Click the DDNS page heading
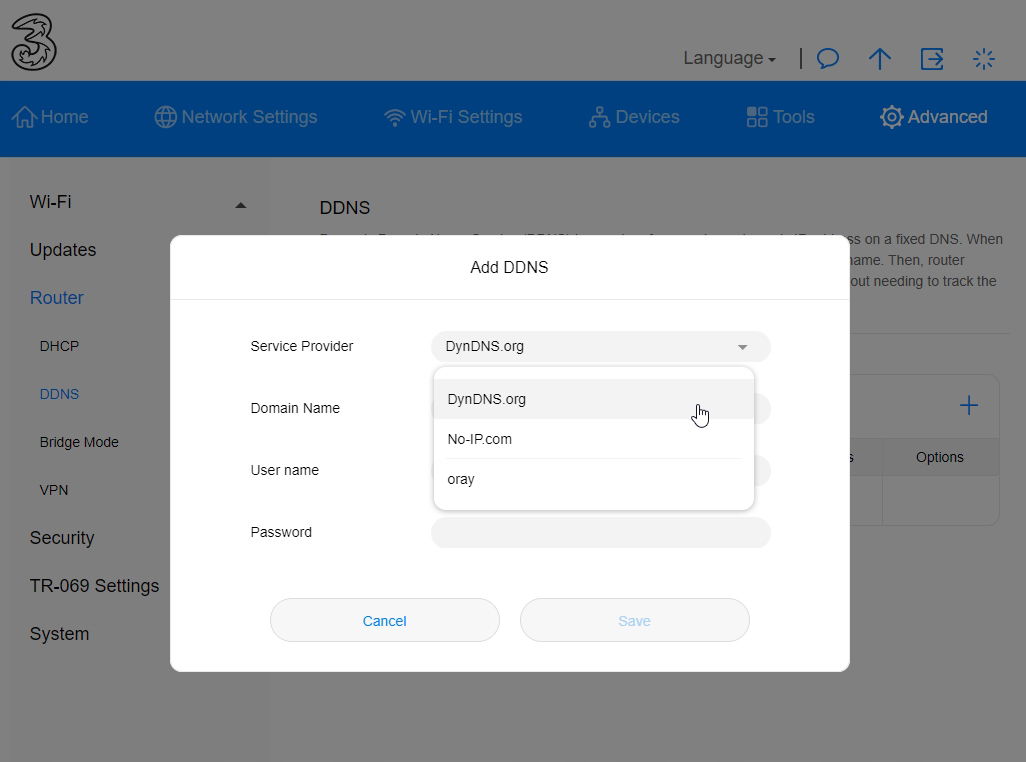 click(345, 208)
